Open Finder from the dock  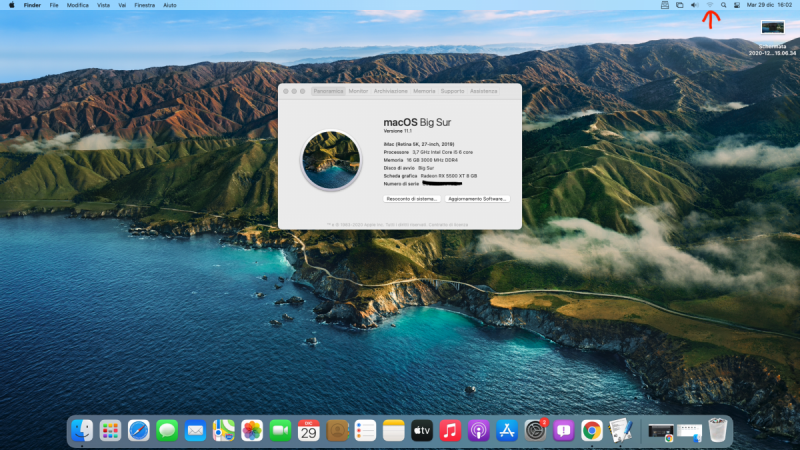(x=82, y=431)
